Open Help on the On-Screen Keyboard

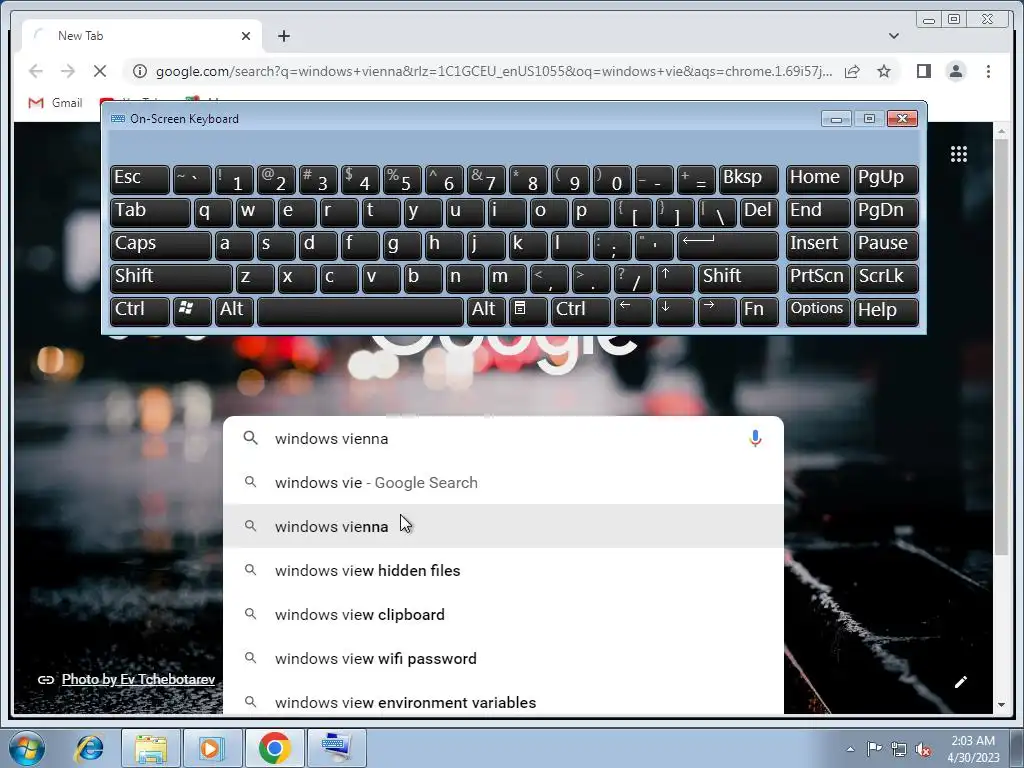coord(886,311)
